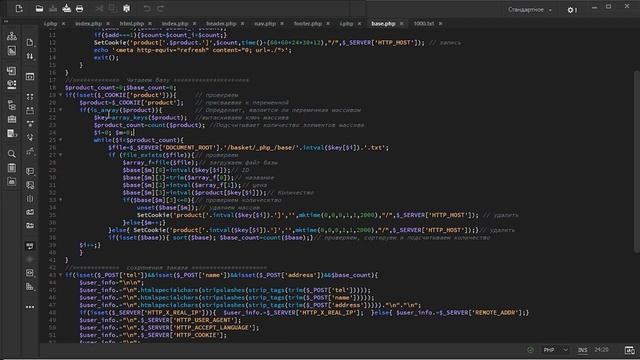Click the up-down sort arrows icon
This screenshot has height=360, width=640.
click(30, 56)
